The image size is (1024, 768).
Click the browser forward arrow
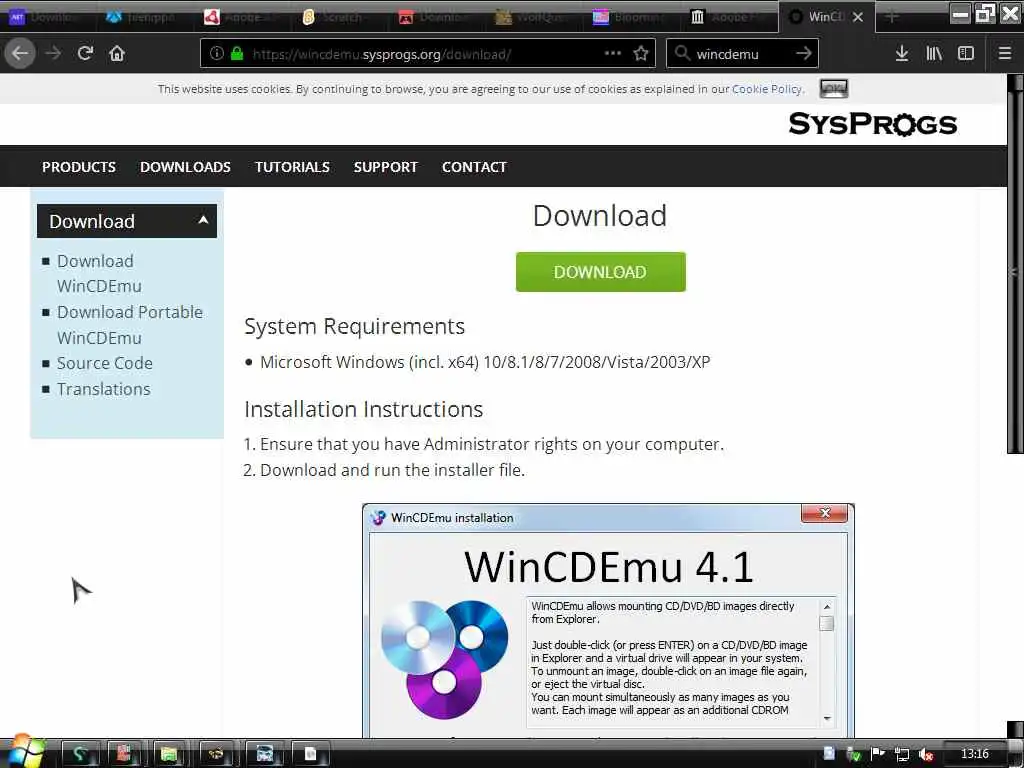click(53, 54)
